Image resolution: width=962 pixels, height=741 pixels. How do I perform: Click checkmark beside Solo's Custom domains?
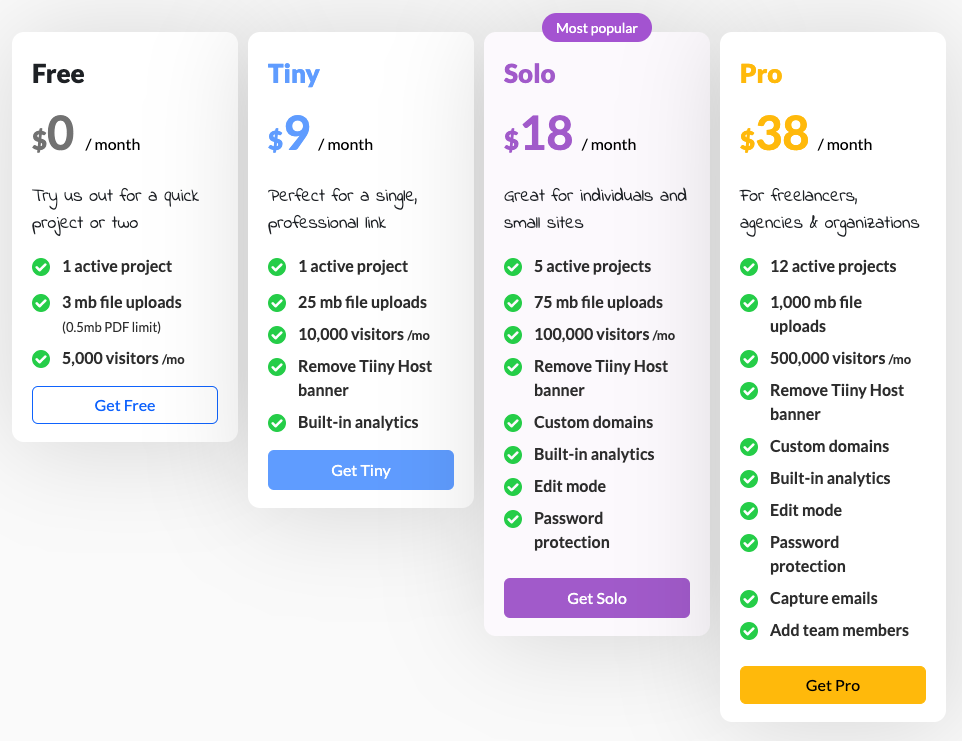513,423
